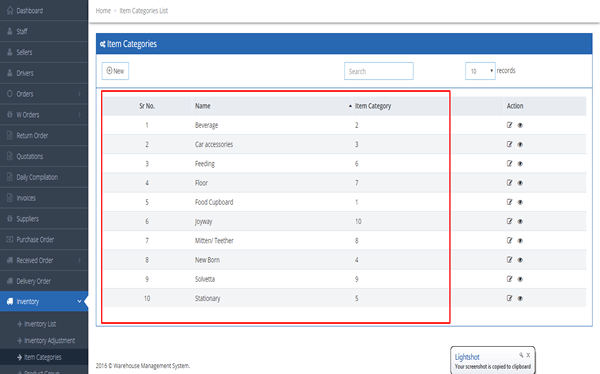Open the records per page dropdown
600x374 pixels.
pyautogui.click(x=480, y=71)
